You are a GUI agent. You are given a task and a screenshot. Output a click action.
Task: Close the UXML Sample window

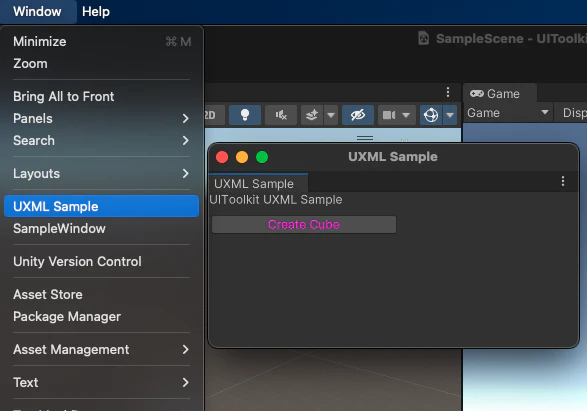[x=222, y=157]
